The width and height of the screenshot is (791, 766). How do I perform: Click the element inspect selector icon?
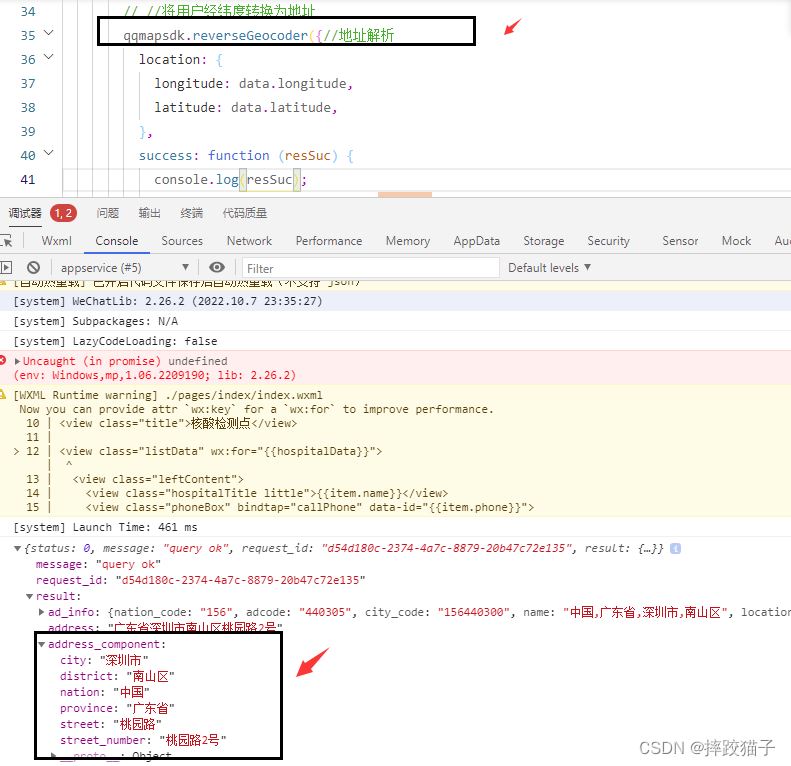click(7, 241)
